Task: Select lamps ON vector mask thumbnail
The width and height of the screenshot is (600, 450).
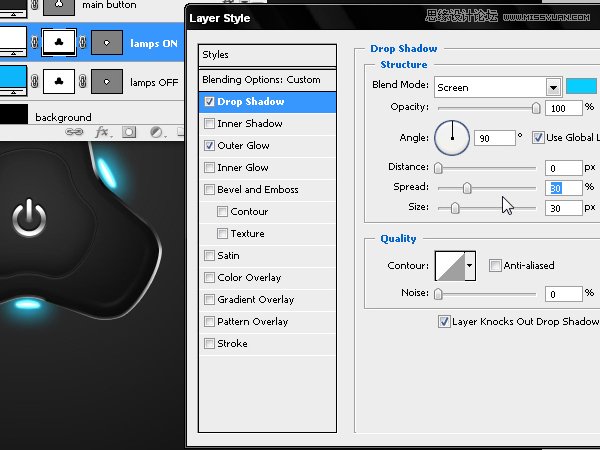Action: click(x=59, y=42)
